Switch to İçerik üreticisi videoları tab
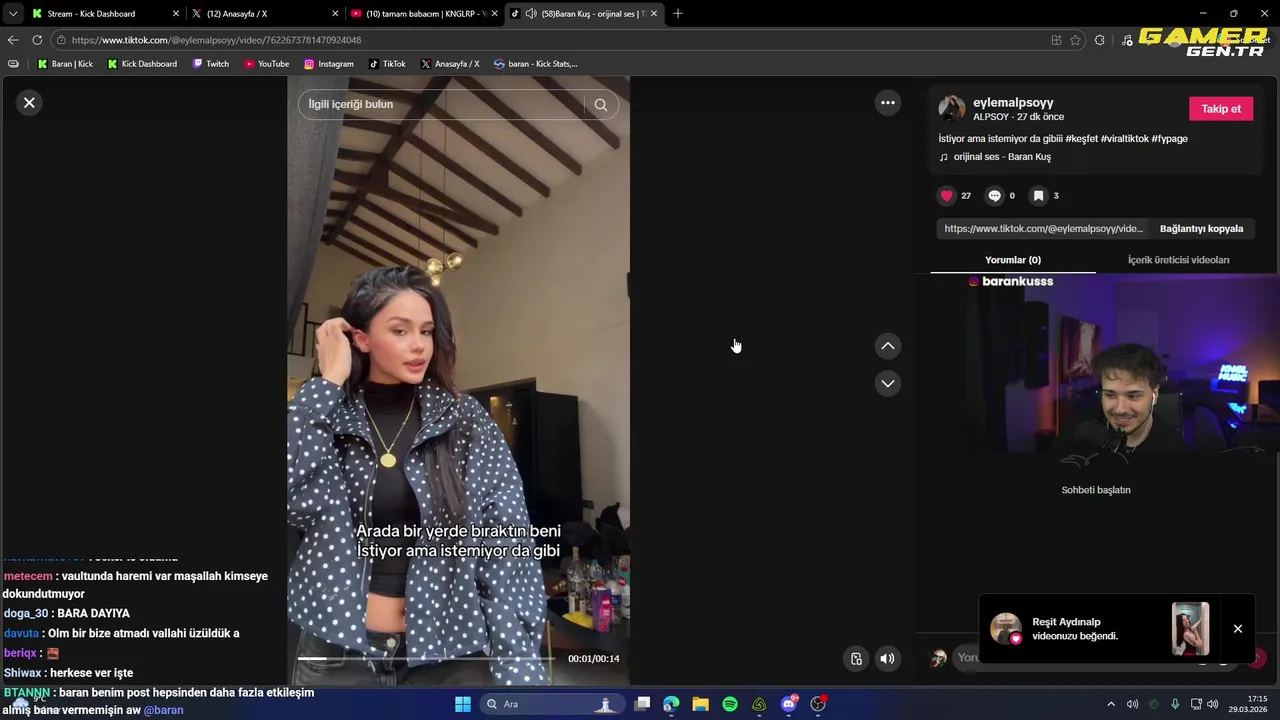The height and width of the screenshot is (720, 1280). pyautogui.click(x=1178, y=260)
